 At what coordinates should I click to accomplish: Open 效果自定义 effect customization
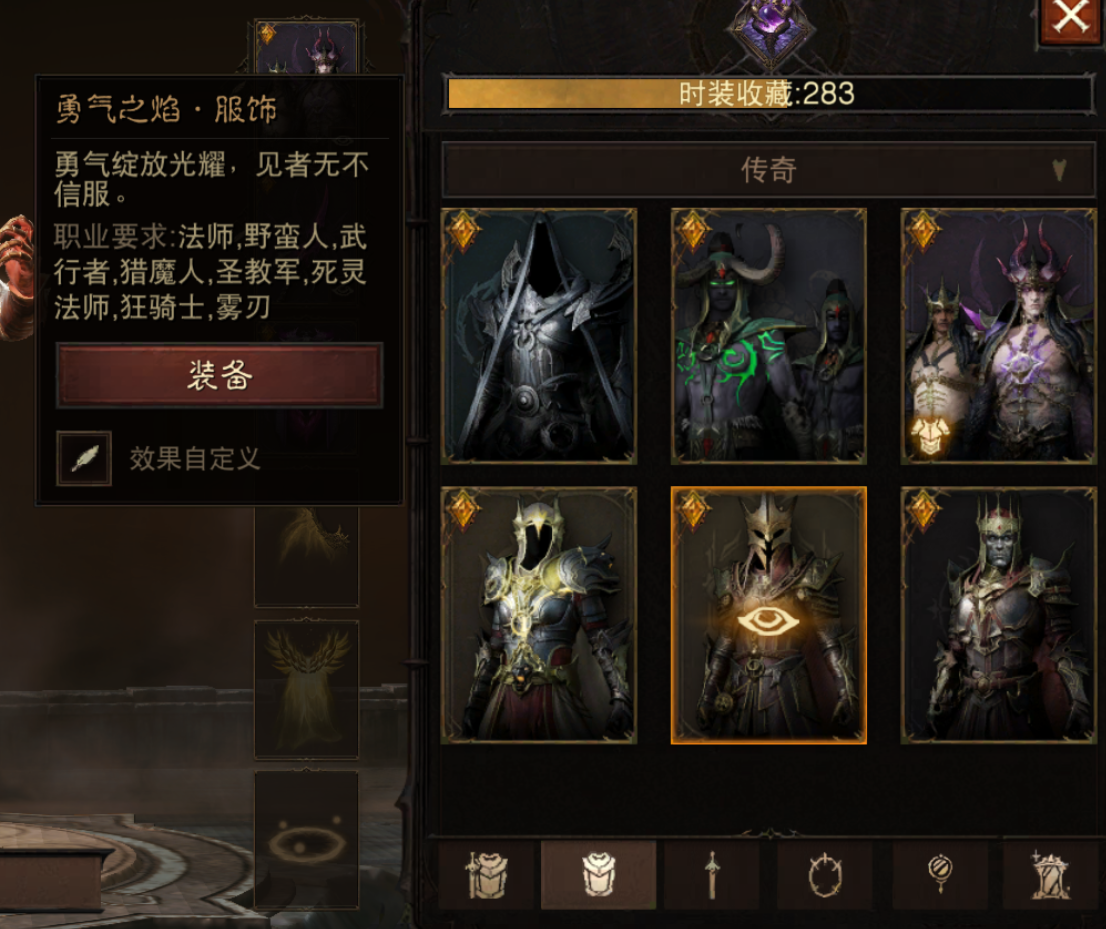click(x=195, y=459)
